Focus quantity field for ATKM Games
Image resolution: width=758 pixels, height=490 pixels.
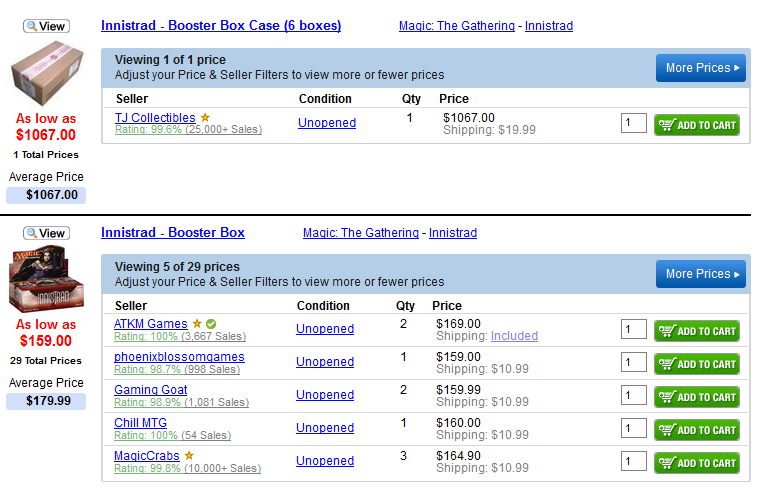click(634, 329)
